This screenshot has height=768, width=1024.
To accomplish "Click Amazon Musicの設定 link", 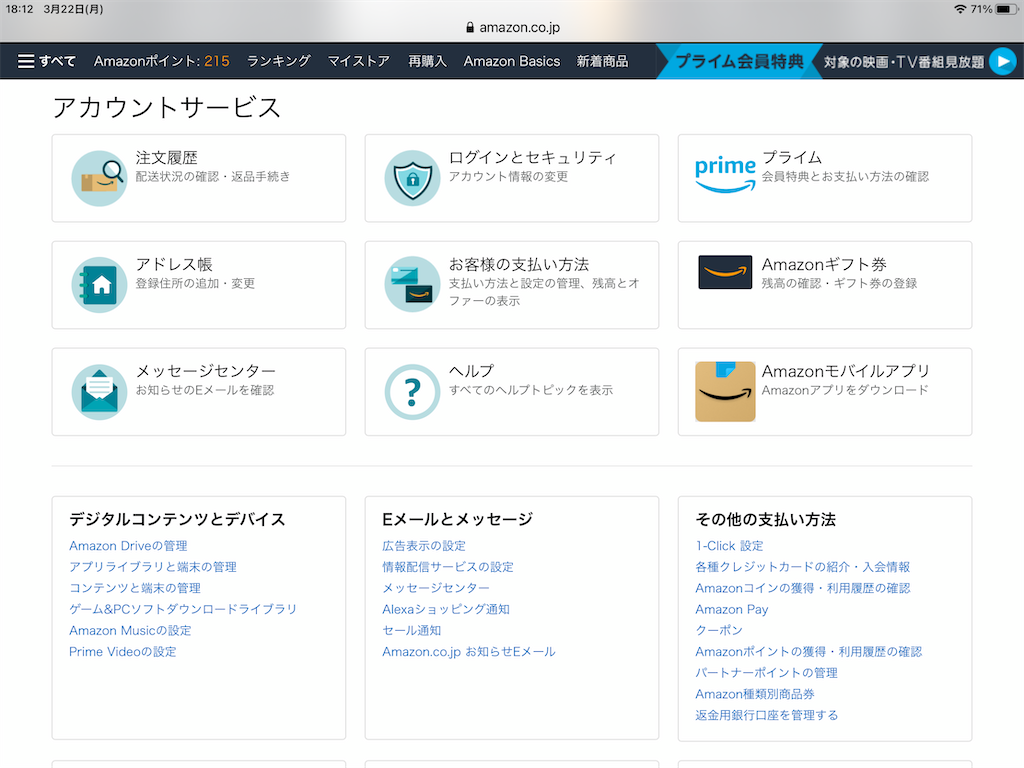I will [x=130, y=630].
